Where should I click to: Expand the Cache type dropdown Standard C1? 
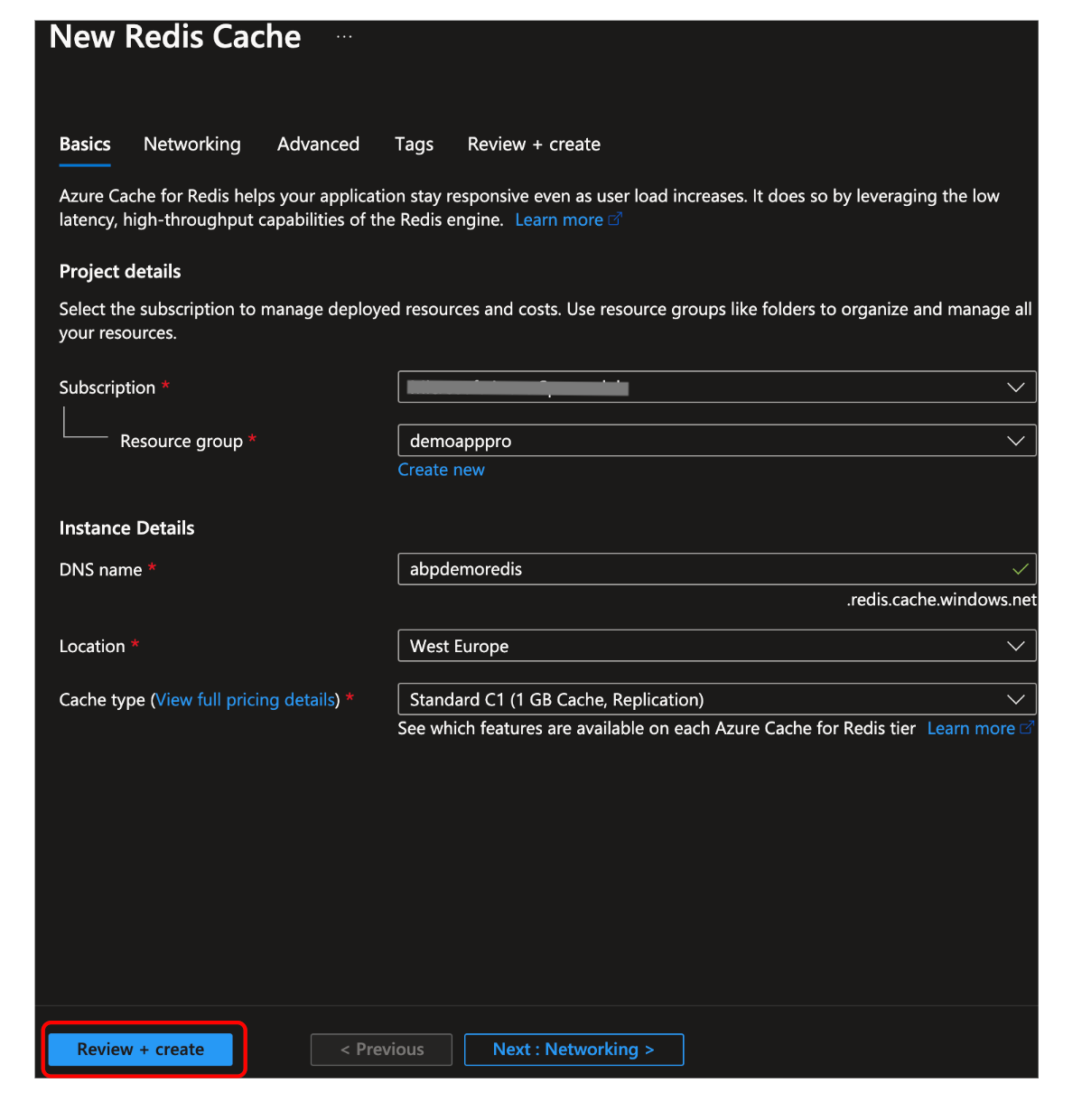pyautogui.click(x=717, y=699)
